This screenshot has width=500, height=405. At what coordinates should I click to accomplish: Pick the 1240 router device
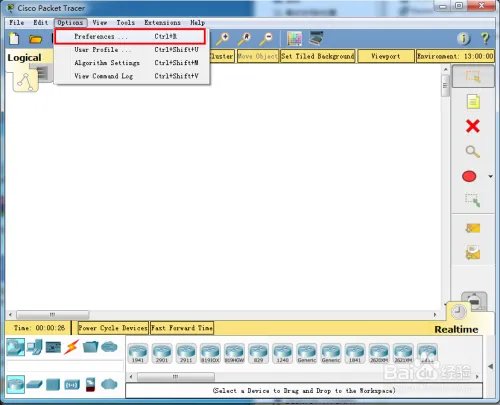coord(283,353)
